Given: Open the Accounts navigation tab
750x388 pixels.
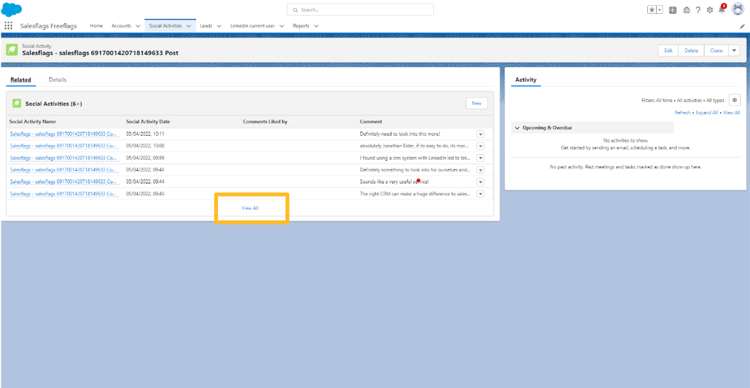Looking at the screenshot, I should 121,26.
